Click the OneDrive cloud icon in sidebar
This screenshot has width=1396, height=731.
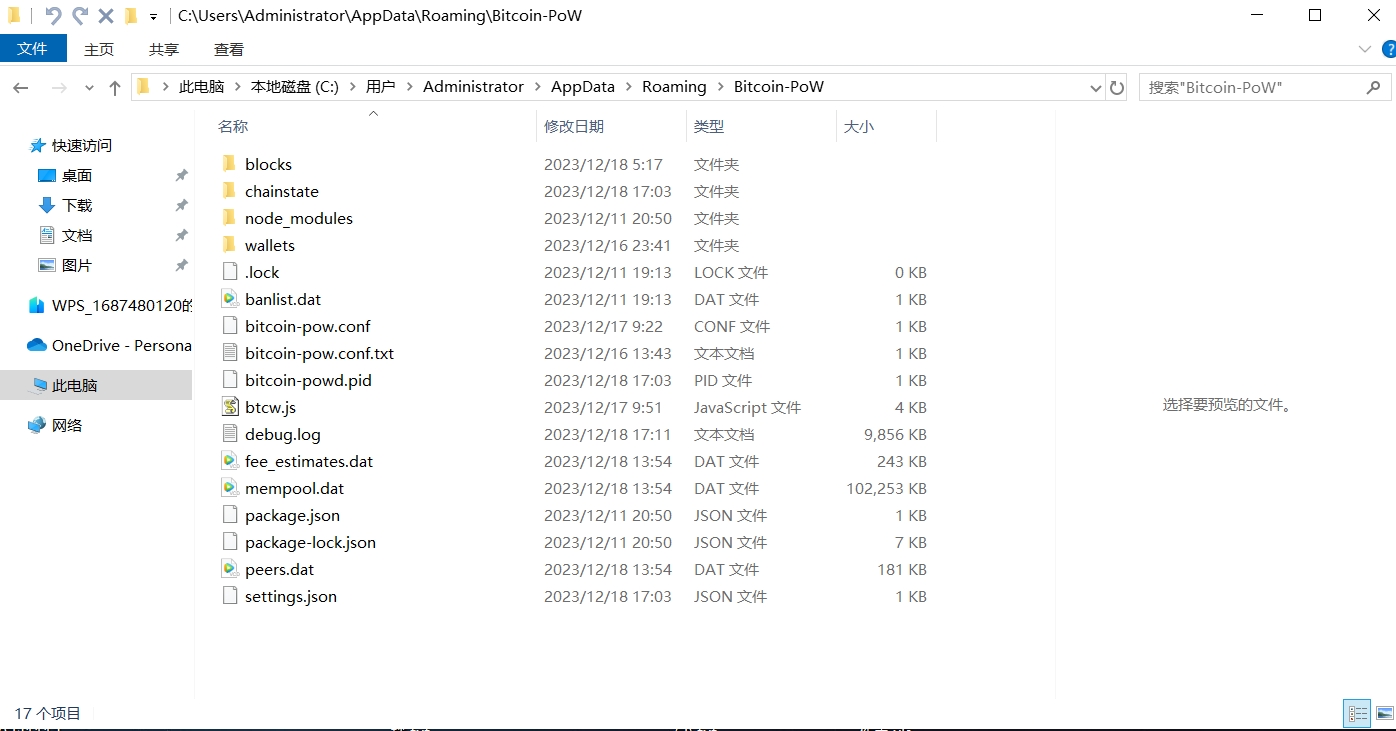coord(37,345)
